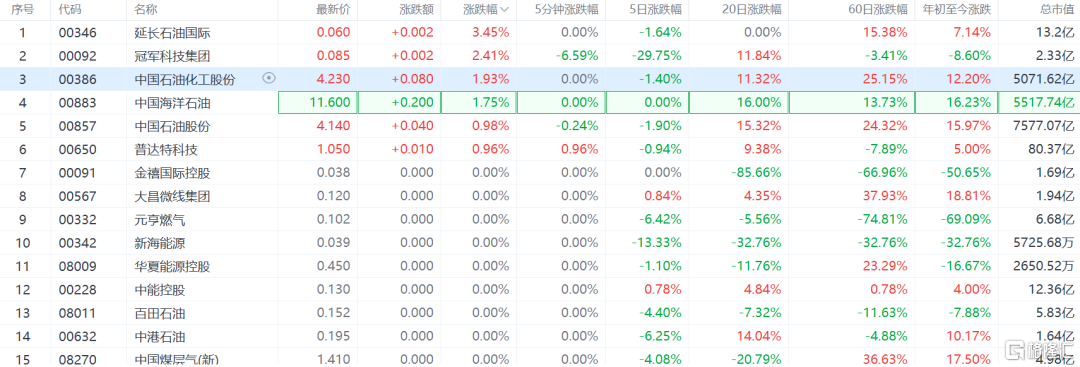
Task: Select the 元亨燃气 row
Action: coord(540,220)
